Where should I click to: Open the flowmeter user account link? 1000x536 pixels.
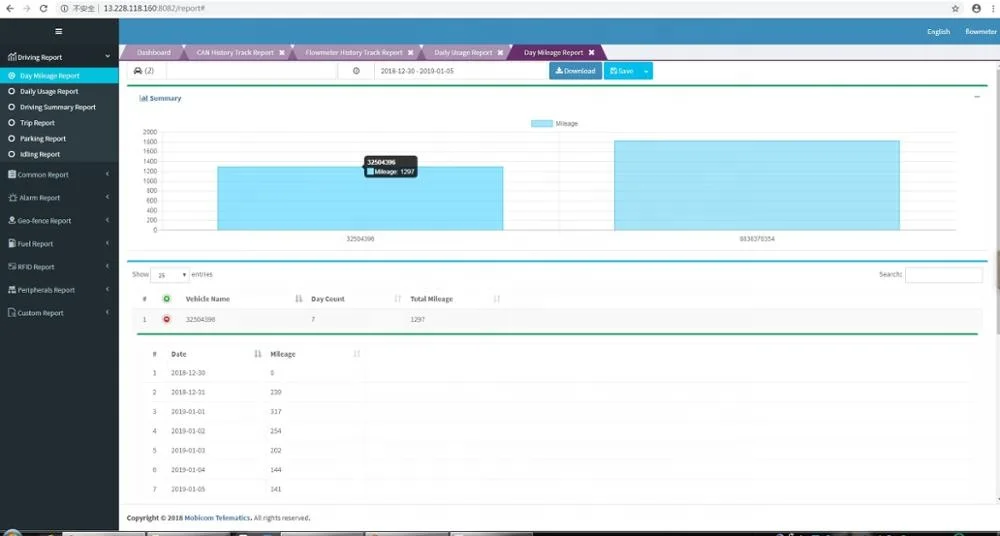(x=981, y=31)
